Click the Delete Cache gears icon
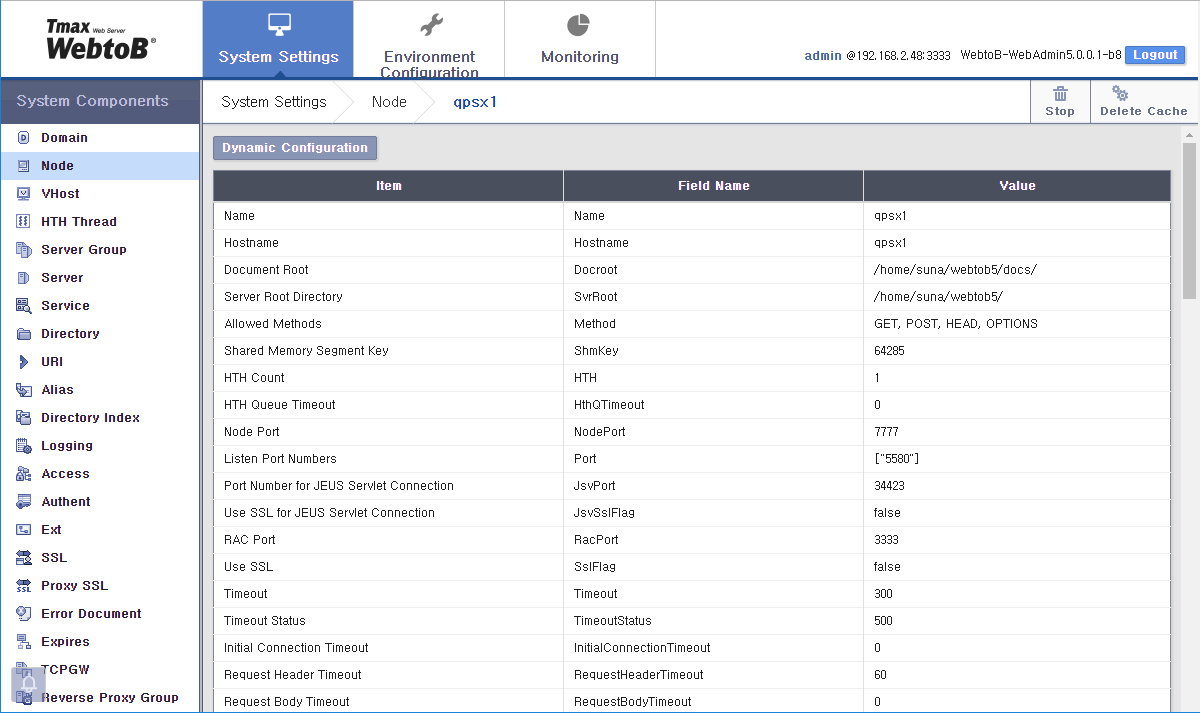Image resolution: width=1200 pixels, height=713 pixels. click(x=1121, y=94)
